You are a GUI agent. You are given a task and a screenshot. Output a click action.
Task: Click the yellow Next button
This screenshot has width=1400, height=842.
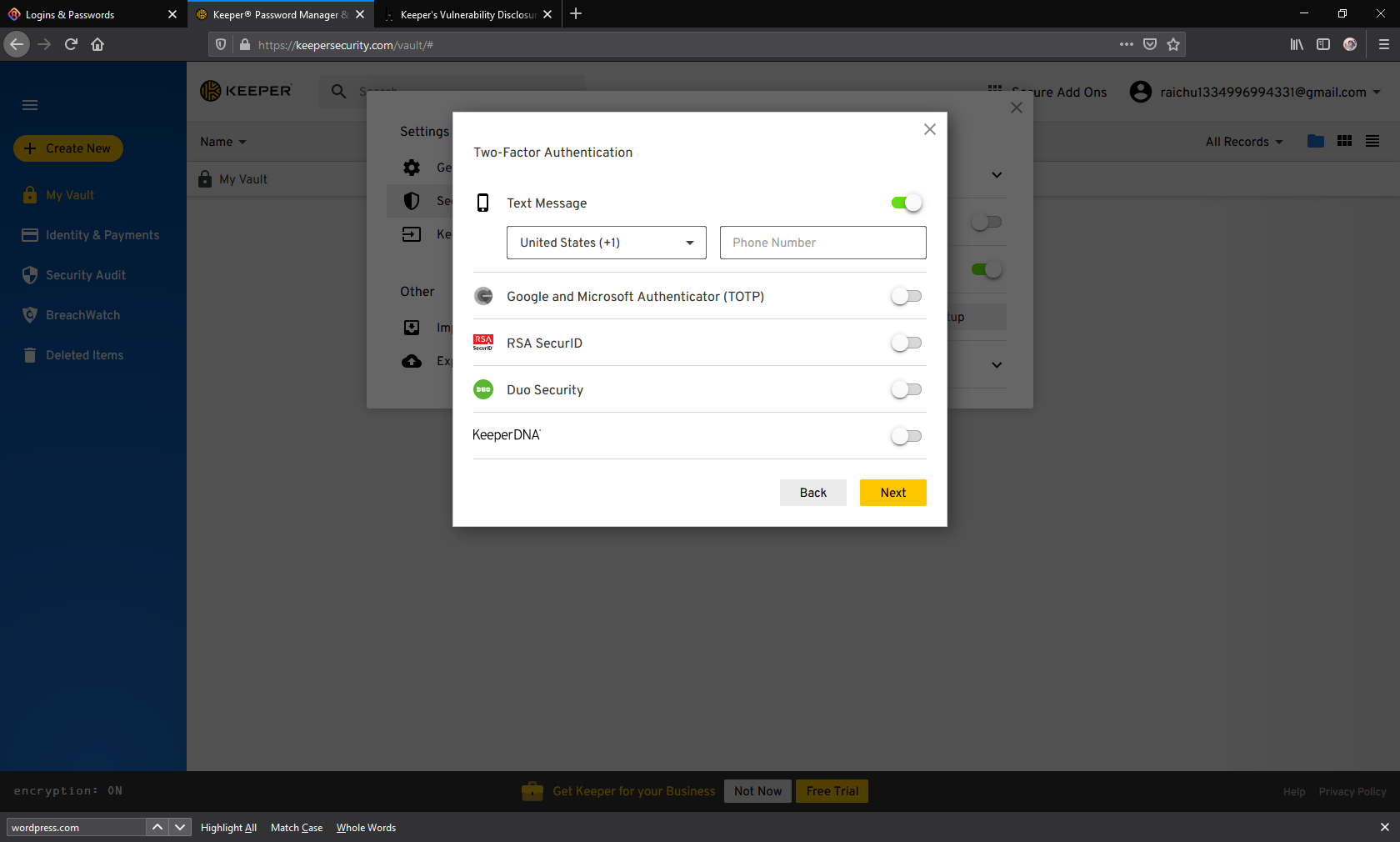pos(892,493)
